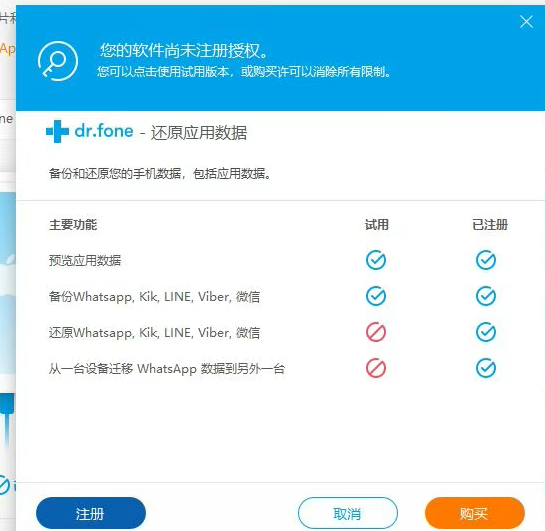The width and height of the screenshot is (545, 531).
Task: Click the 取消 cancel button
Action: (348, 513)
